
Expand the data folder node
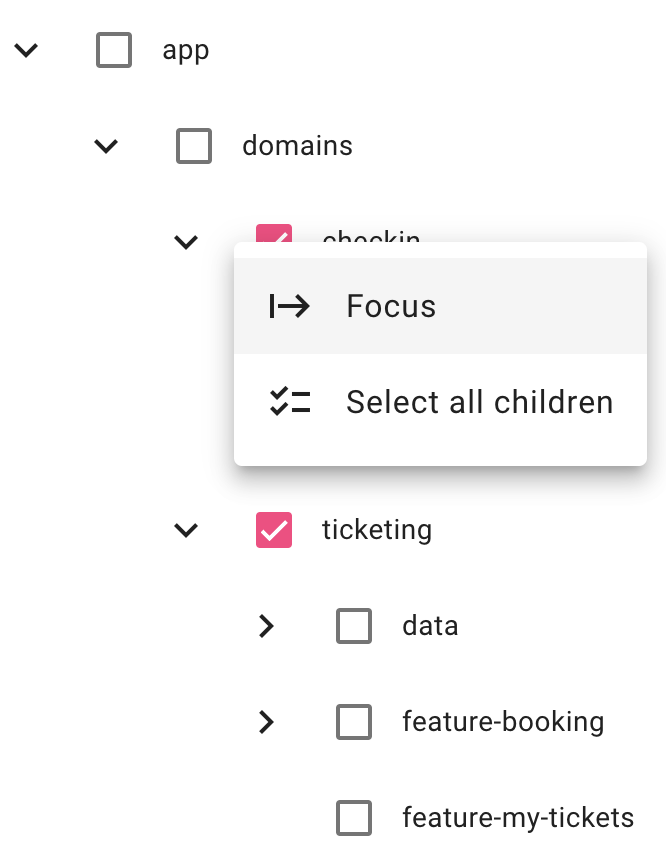[266, 626]
